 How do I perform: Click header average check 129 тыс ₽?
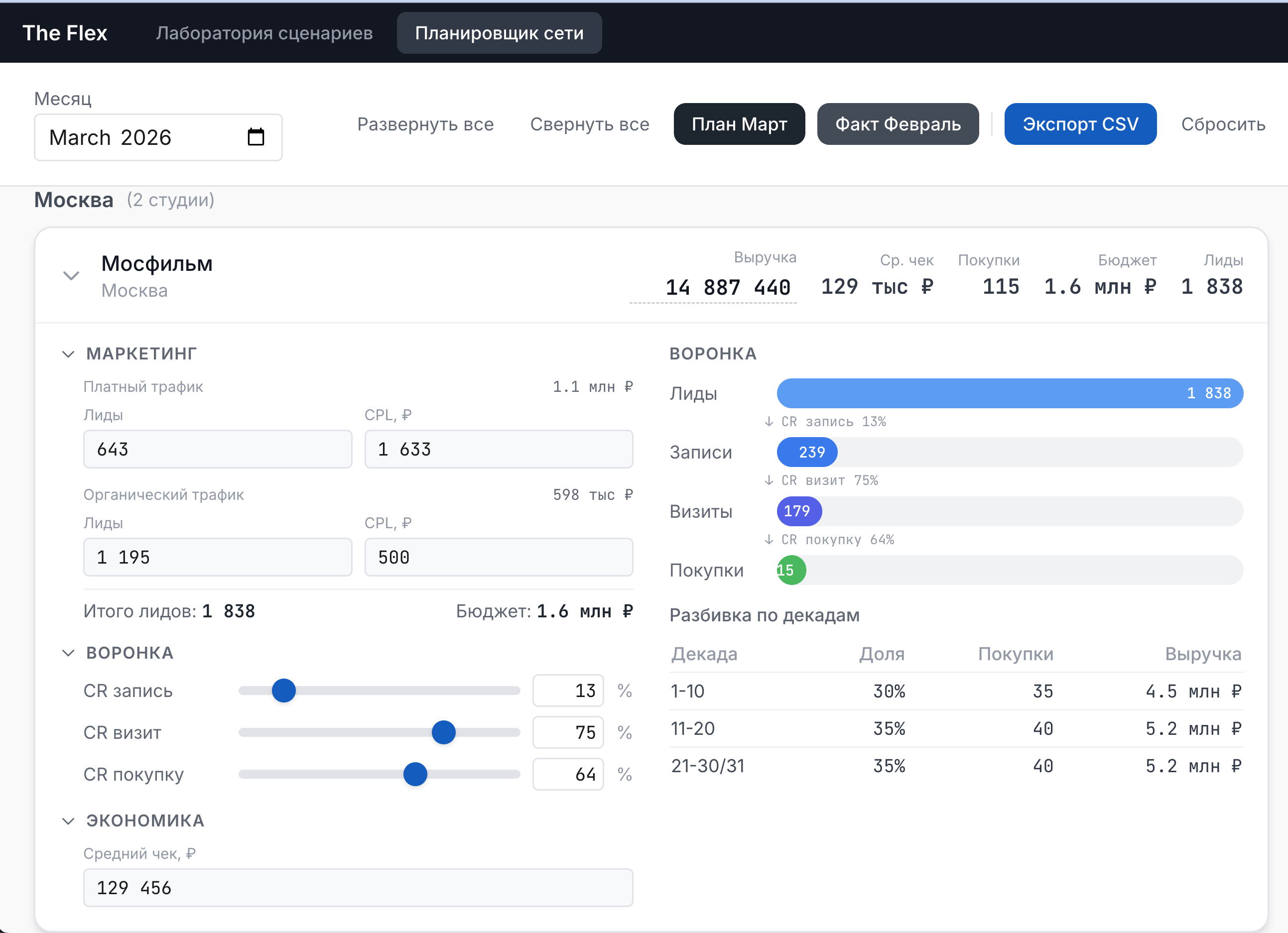877,287
